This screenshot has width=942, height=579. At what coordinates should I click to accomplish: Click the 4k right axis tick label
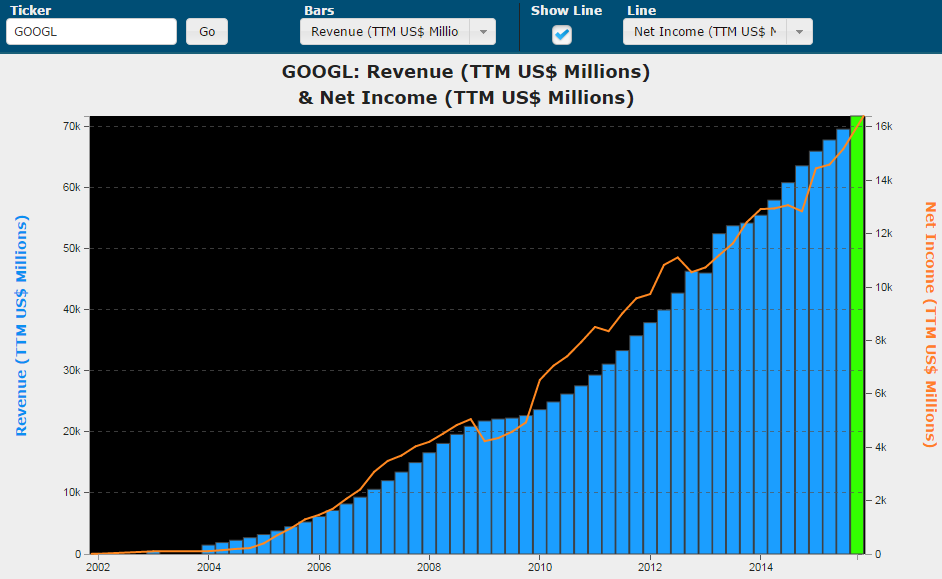(x=881, y=447)
